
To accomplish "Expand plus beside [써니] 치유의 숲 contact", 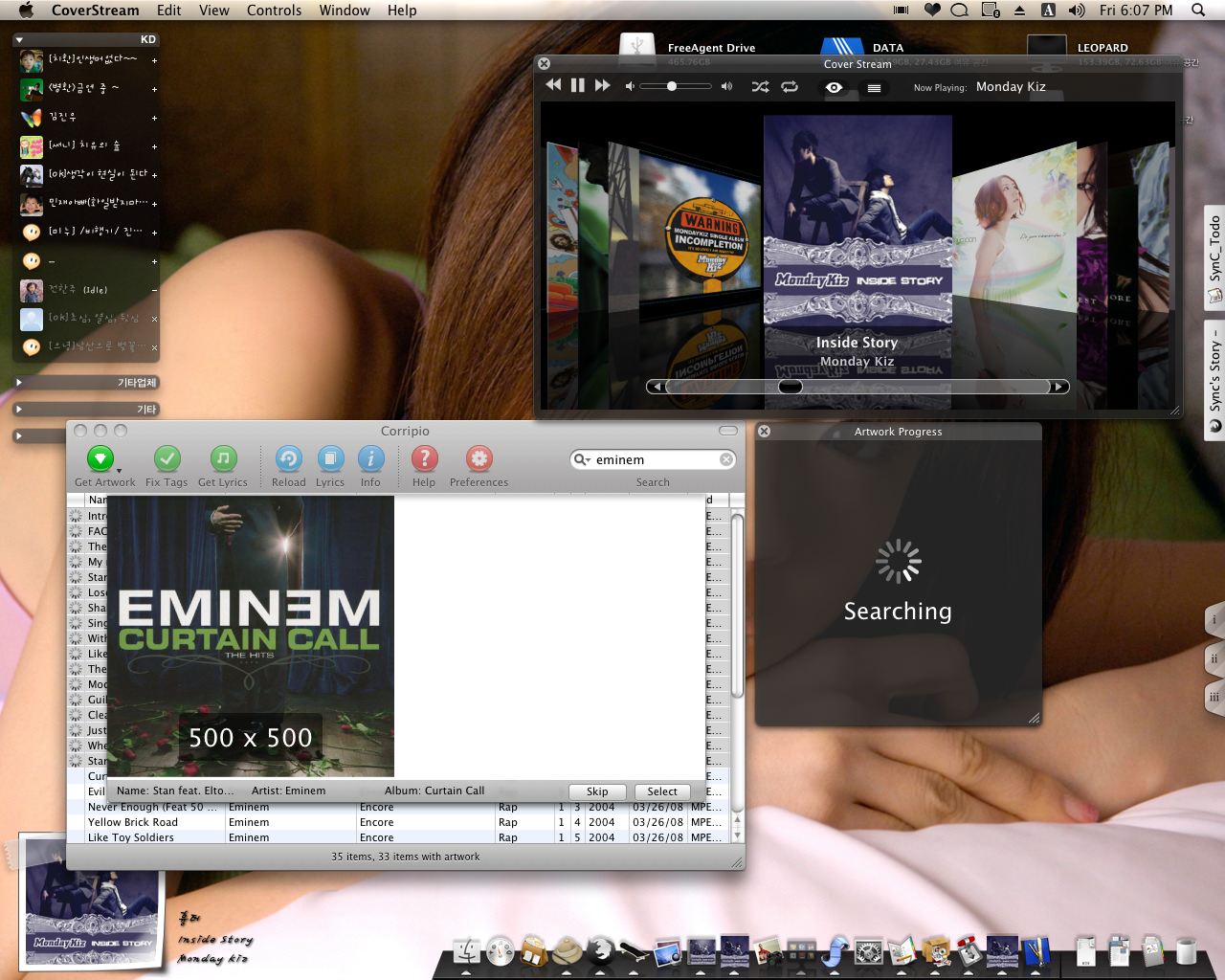I will click(x=154, y=146).
